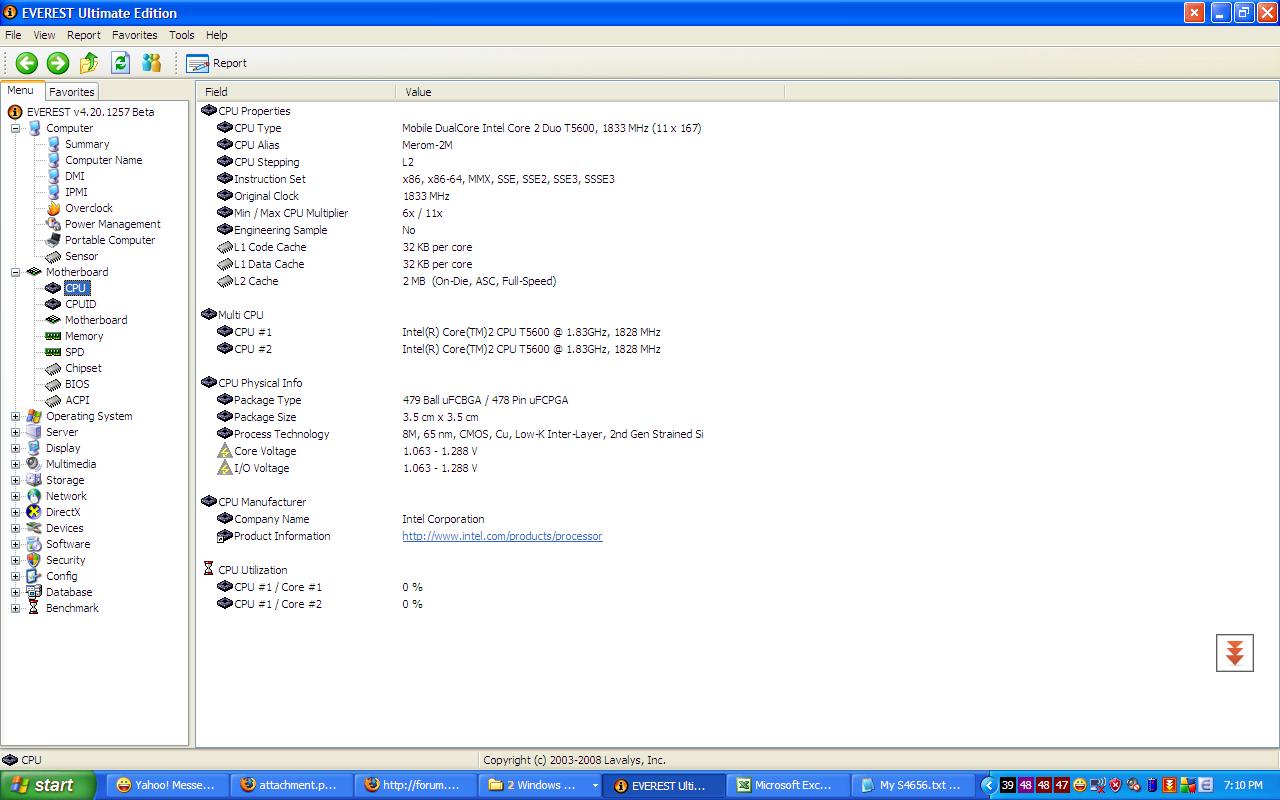This screenshot has width=1280, height=800.
Task: Expand the Operating System tree node
Action: pos(15,416)
